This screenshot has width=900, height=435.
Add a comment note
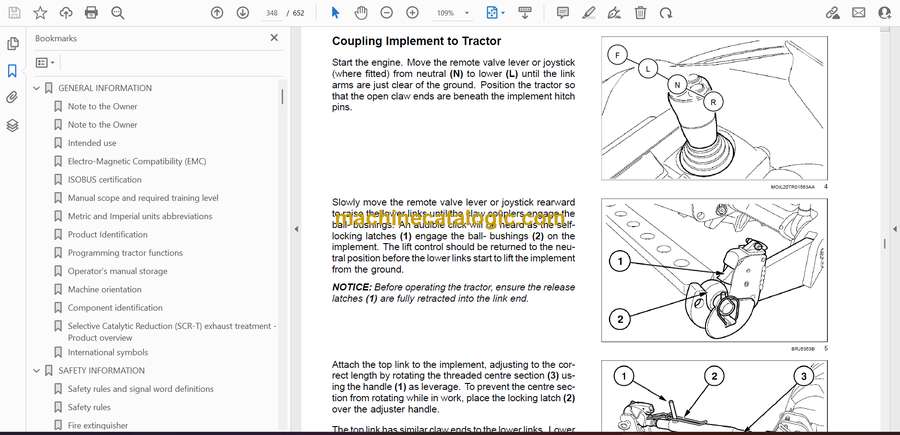coord(563,13)
